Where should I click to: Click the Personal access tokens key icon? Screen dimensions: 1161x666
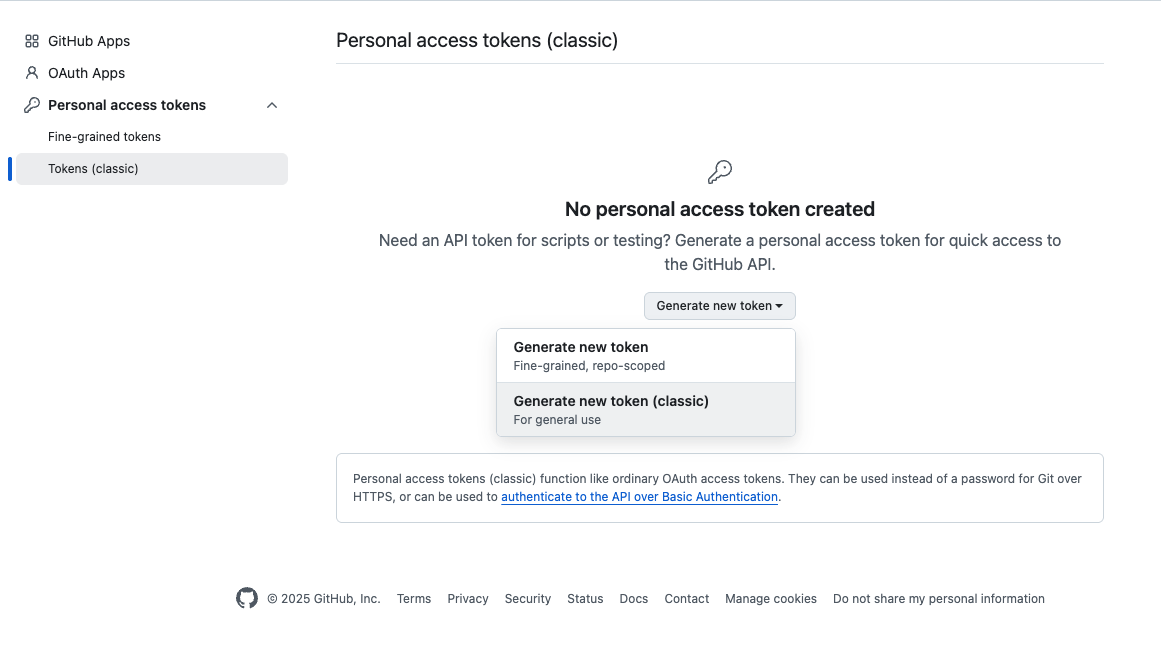coord(32,105)
